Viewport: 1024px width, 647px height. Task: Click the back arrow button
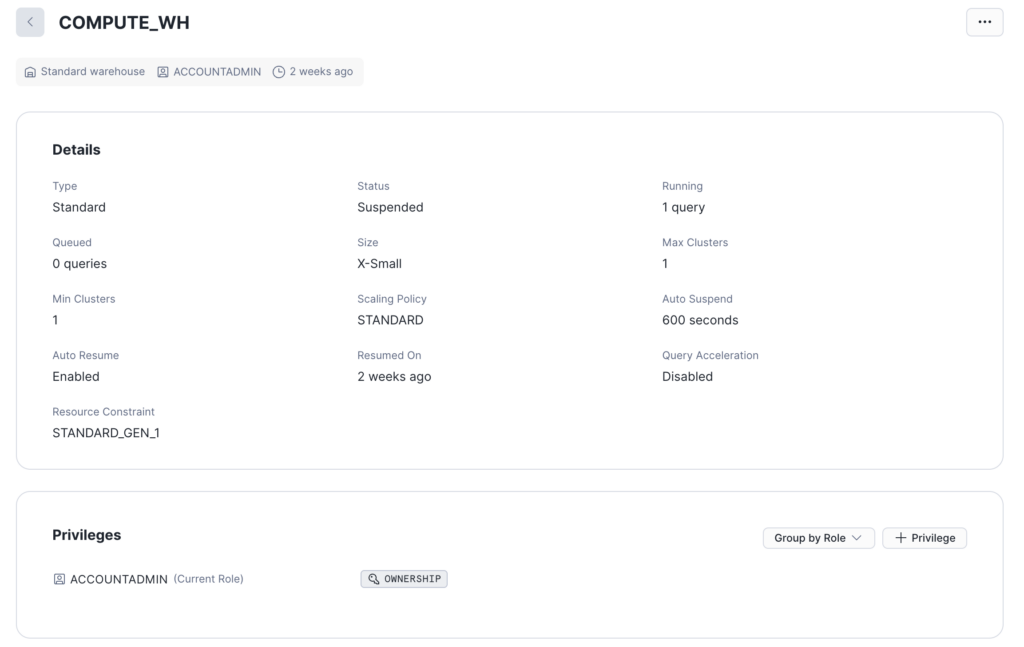pyautogui.click(x=30, y=22)
